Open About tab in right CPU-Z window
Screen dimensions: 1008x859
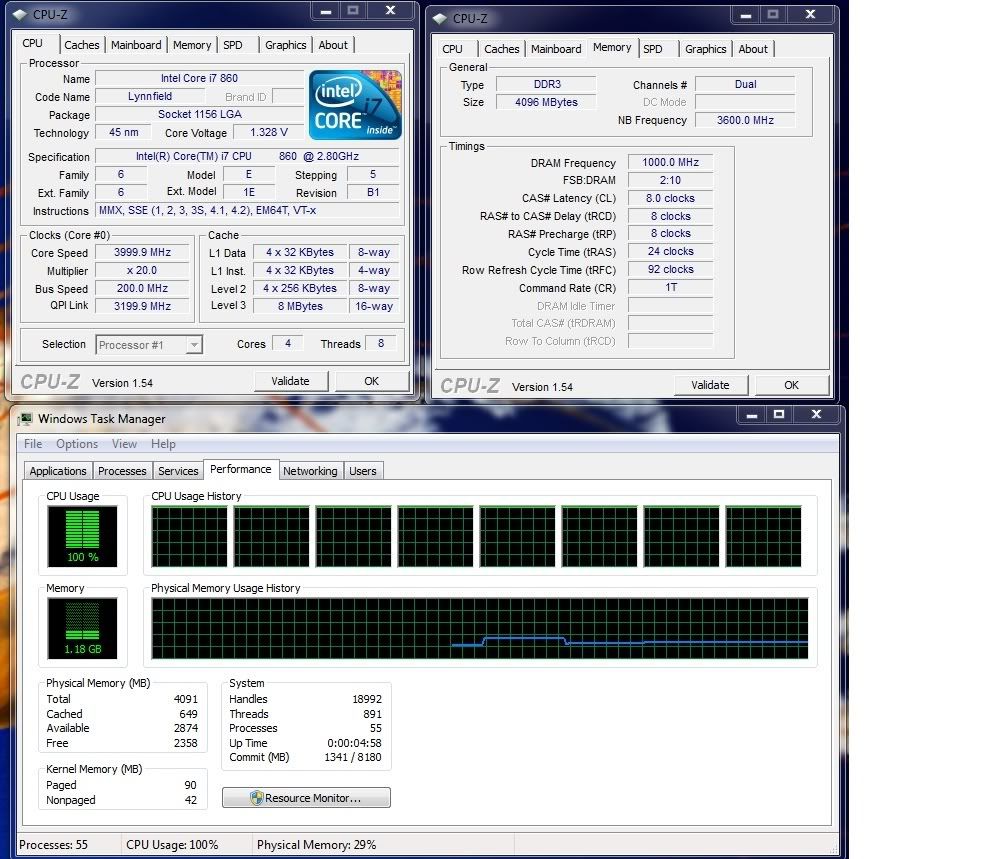[x=753, y=49]
